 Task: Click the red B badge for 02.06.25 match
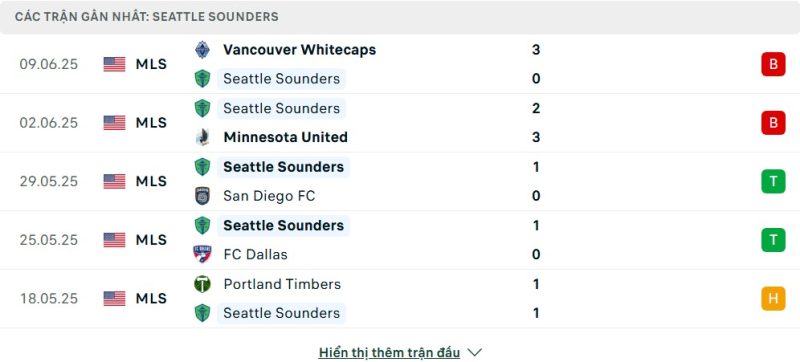coord(773,123)
